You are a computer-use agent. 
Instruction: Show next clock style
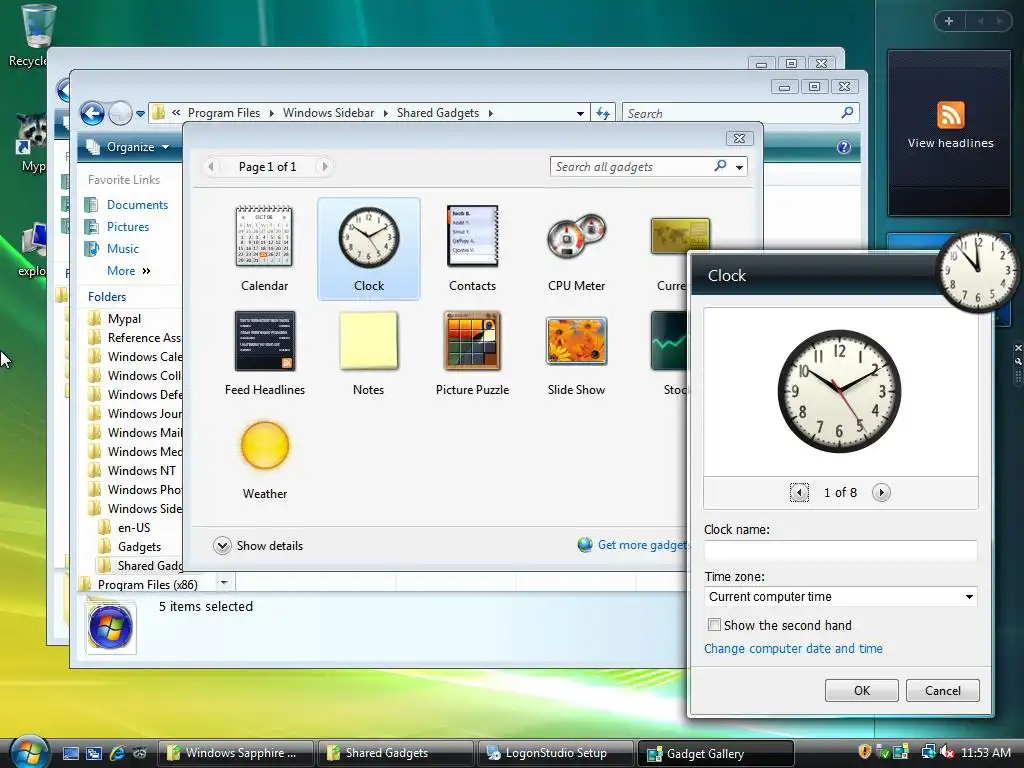[881, 492]
